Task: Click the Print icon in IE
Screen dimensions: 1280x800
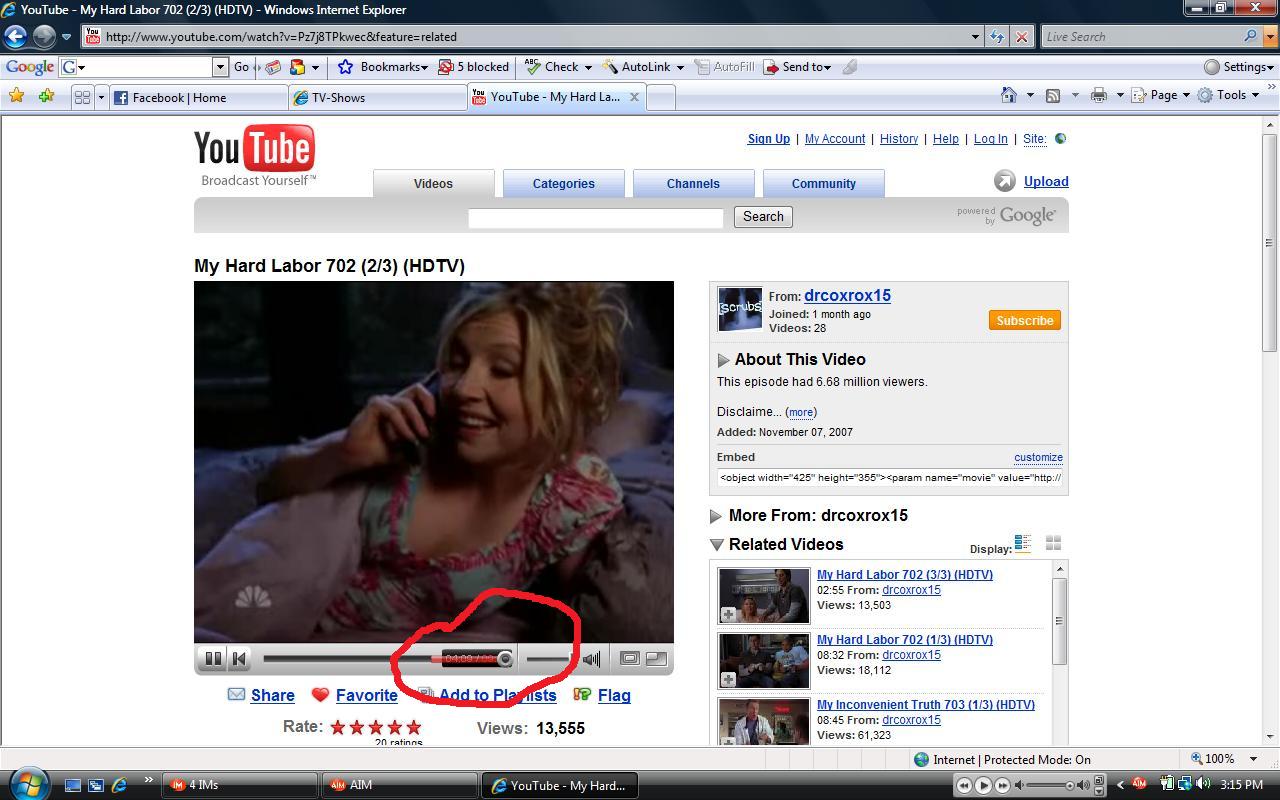Action: 1098,96
